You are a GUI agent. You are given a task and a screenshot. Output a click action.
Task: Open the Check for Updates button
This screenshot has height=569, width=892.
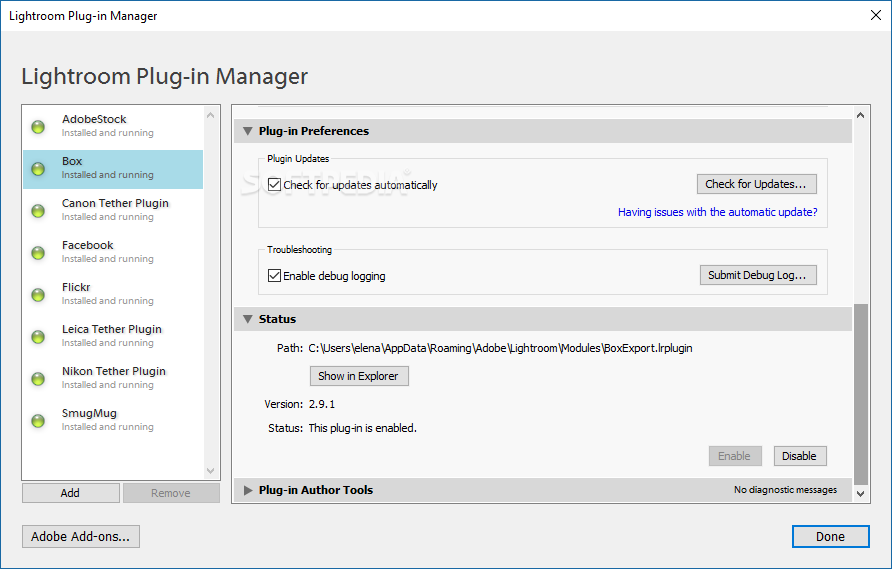(x=757, y=184)
